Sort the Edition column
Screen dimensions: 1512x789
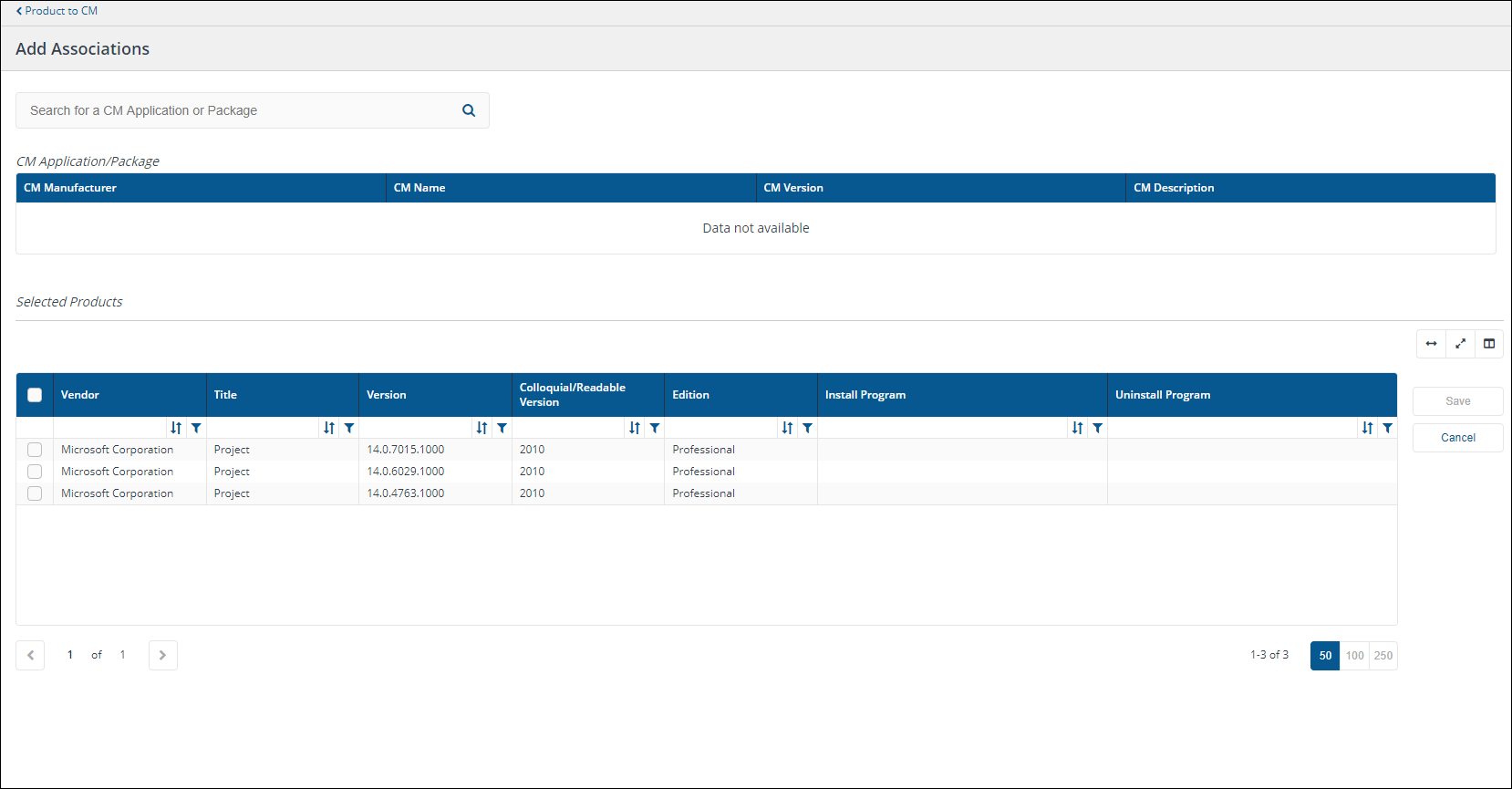787,428
